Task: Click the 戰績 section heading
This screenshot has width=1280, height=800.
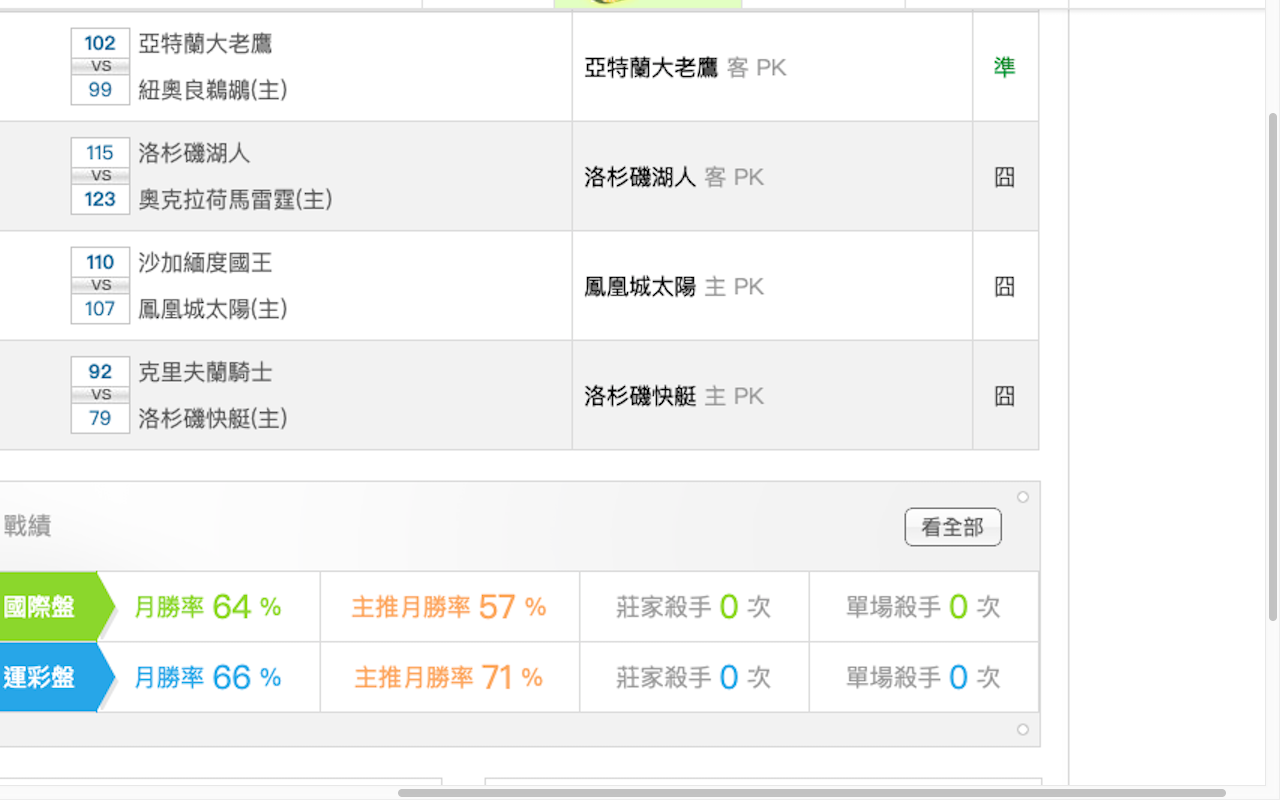Action: click(27, 526)
